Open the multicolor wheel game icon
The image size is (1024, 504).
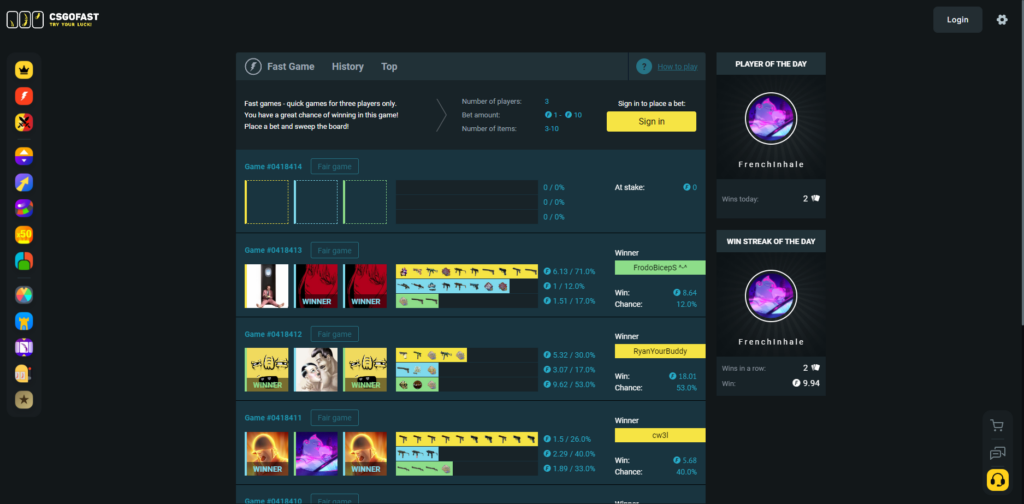tap(24, 295)
